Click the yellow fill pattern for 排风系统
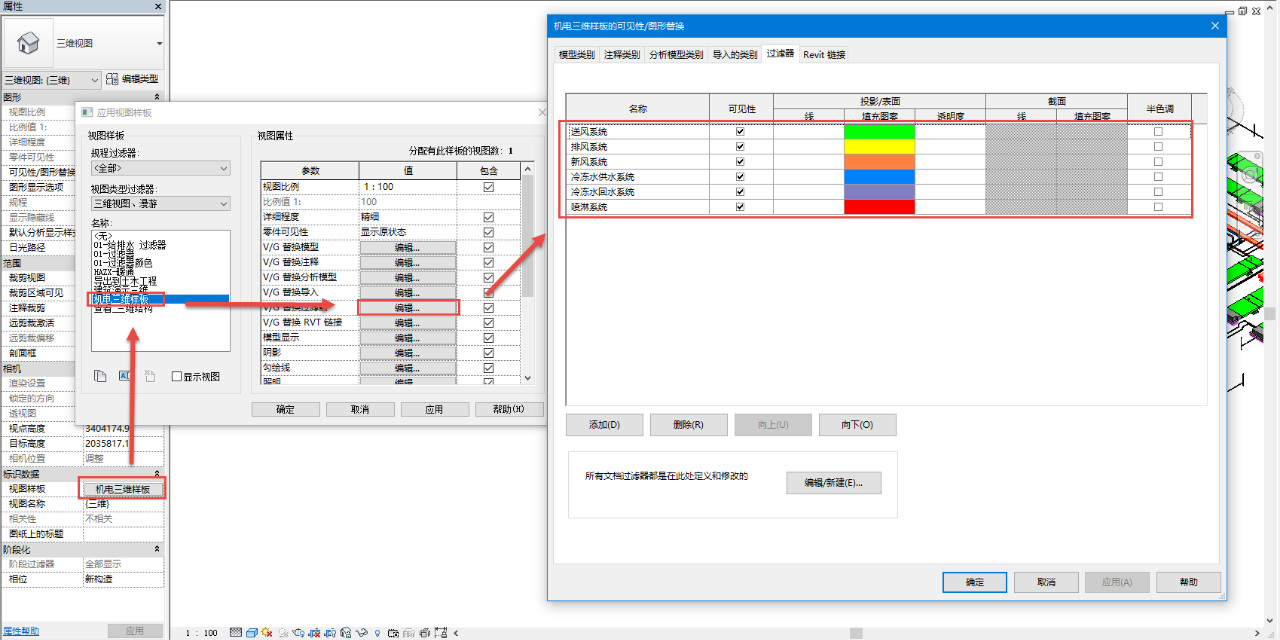Screen dimensions: 1280x640 (x=880, y=146)
